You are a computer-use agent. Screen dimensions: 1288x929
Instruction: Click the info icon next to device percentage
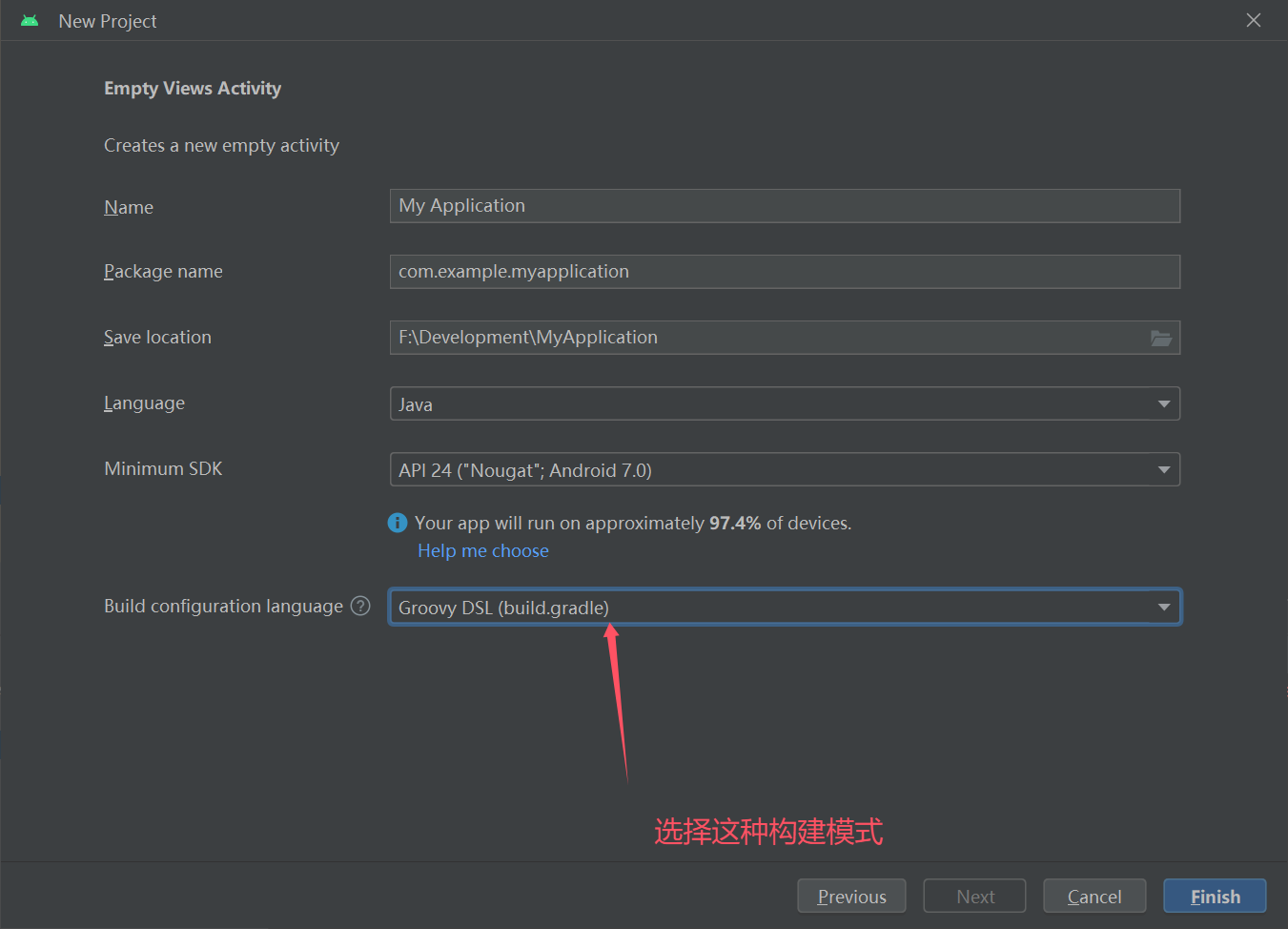click(398, 523)
